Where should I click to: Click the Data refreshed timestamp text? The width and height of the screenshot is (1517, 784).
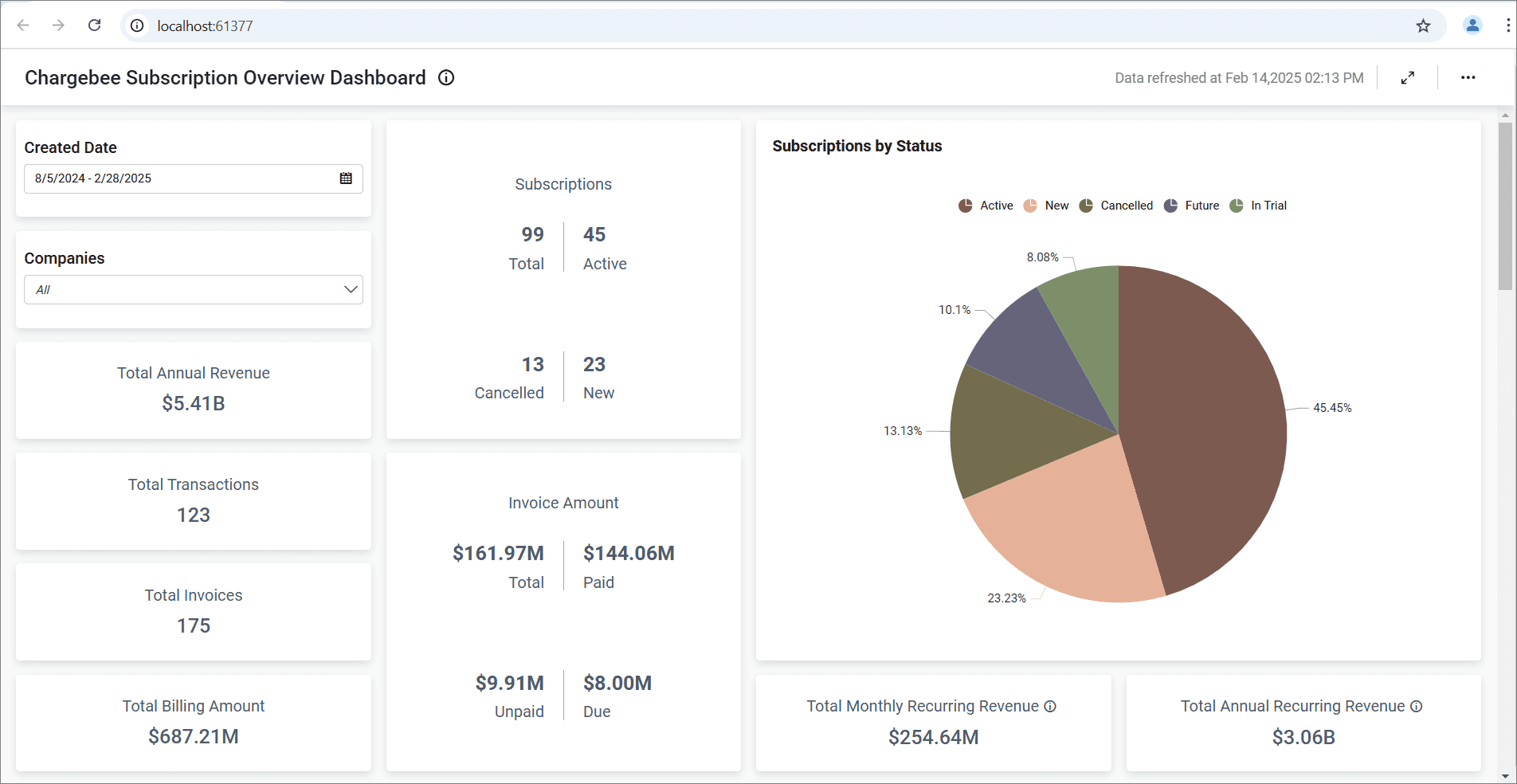click(1239, 78)
